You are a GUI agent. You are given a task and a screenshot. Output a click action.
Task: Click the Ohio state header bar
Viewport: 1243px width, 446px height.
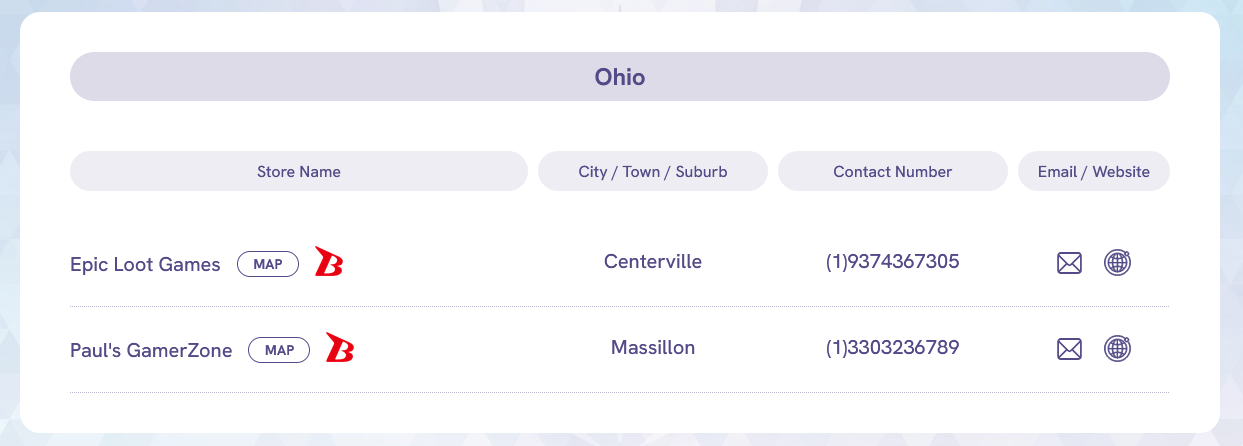[400, 77]
